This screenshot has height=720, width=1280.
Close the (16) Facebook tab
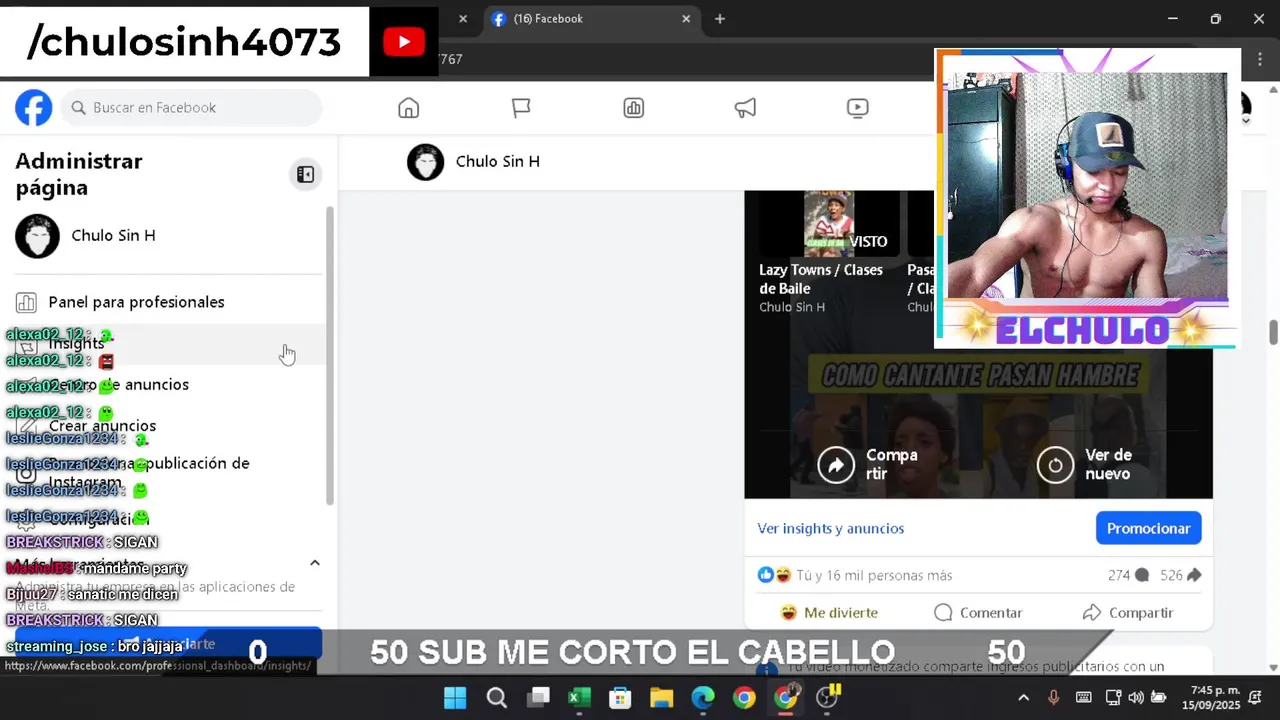click(686, 19)
